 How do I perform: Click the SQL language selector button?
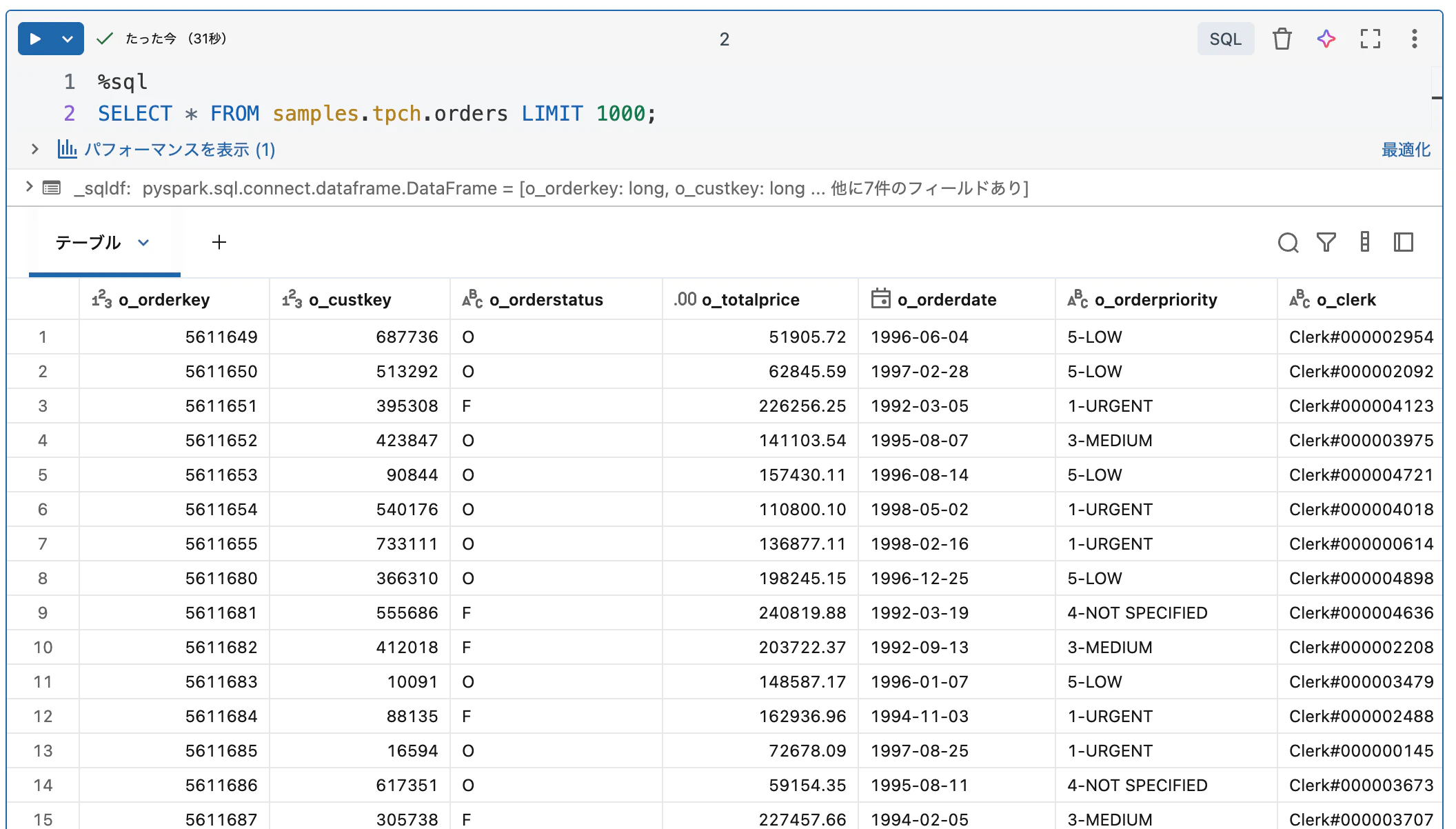pyautogui.click(x=1225, y=39)
